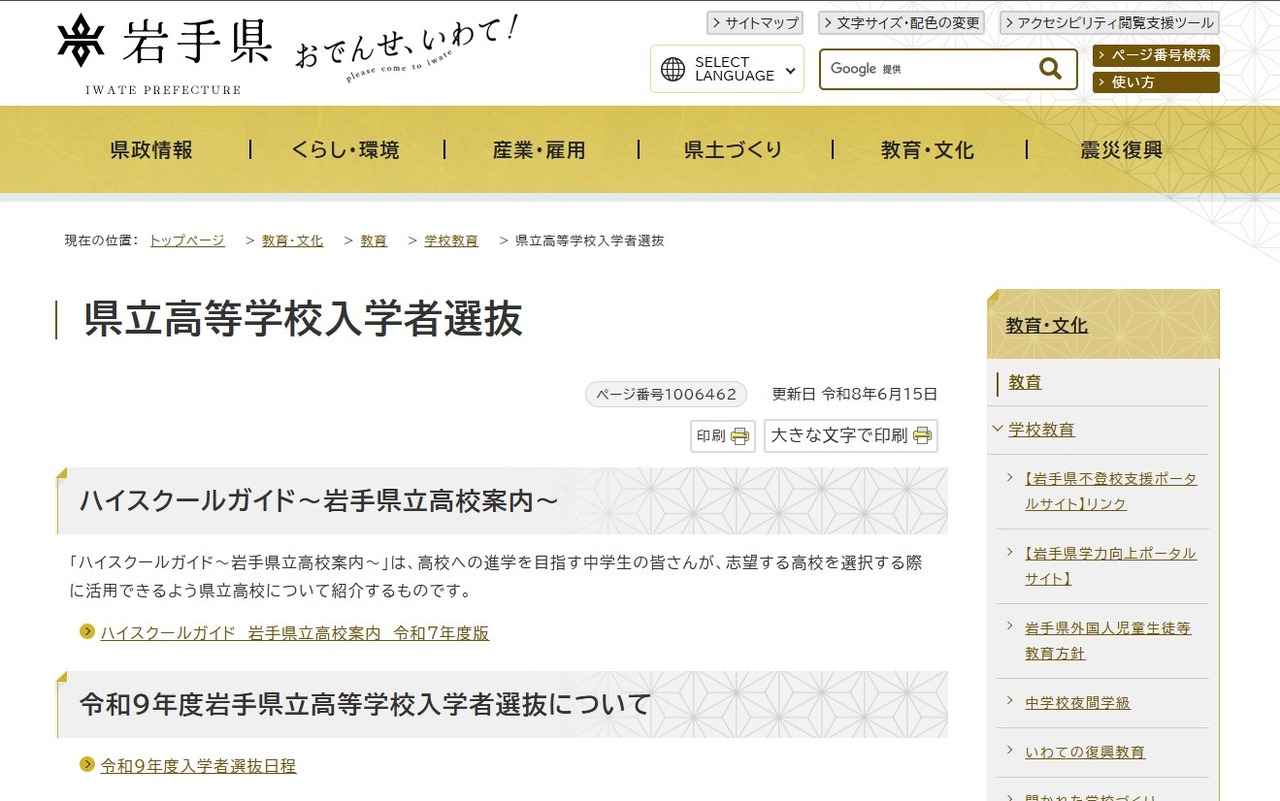Focus the Google search input field
The width and height of the screenshot is (1280, 801).
coord(927,69)
